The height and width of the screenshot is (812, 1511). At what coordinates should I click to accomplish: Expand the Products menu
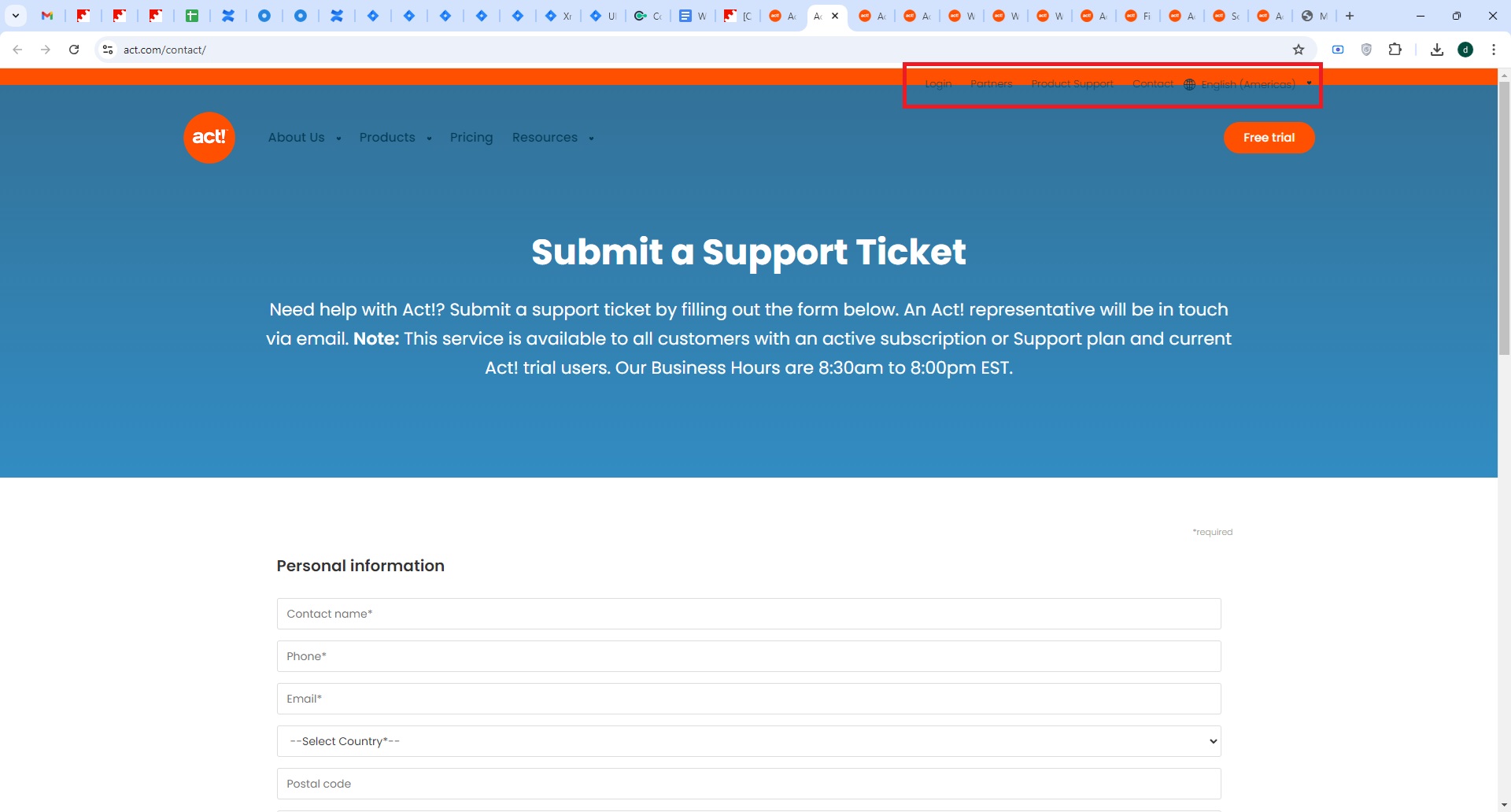coord(396,138)
